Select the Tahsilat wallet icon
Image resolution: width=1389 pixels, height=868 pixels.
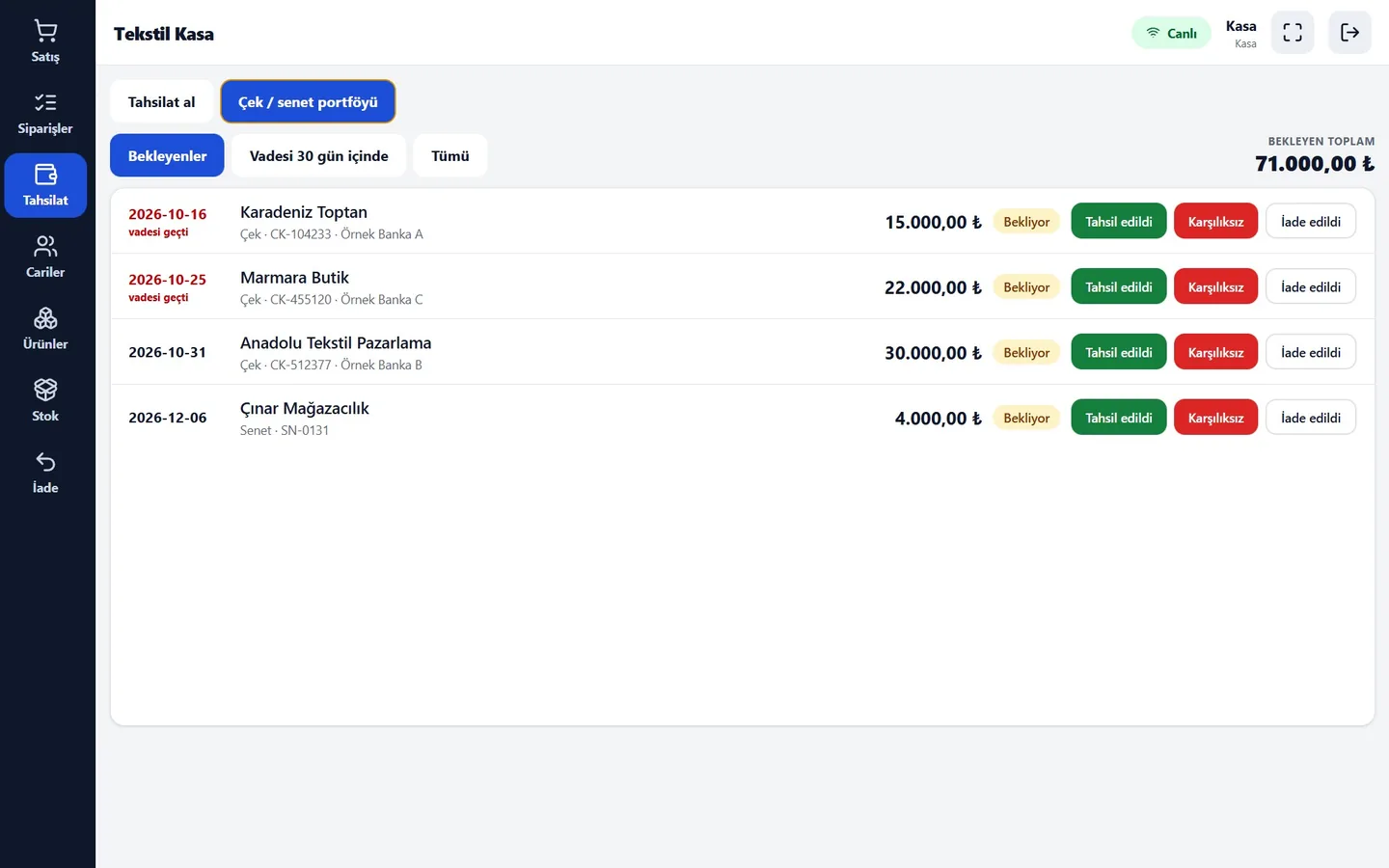(45, 175)
